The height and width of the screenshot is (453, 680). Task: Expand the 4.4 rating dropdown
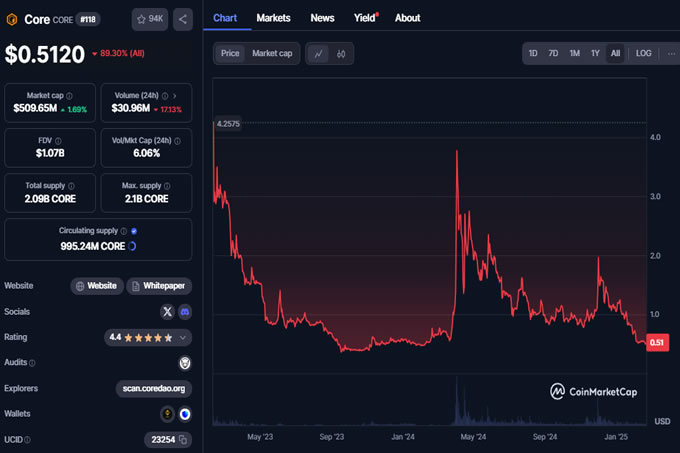(184, 337)
